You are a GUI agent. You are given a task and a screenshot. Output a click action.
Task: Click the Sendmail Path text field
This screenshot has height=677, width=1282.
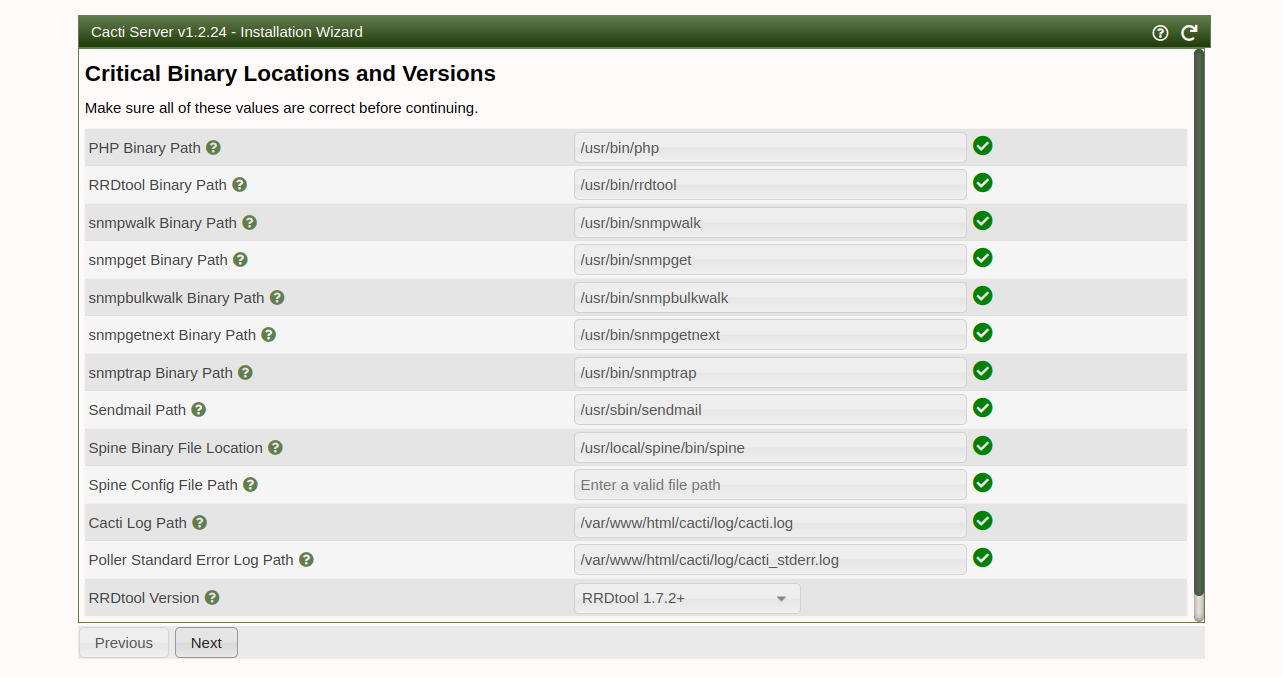[x=770, y=410]
